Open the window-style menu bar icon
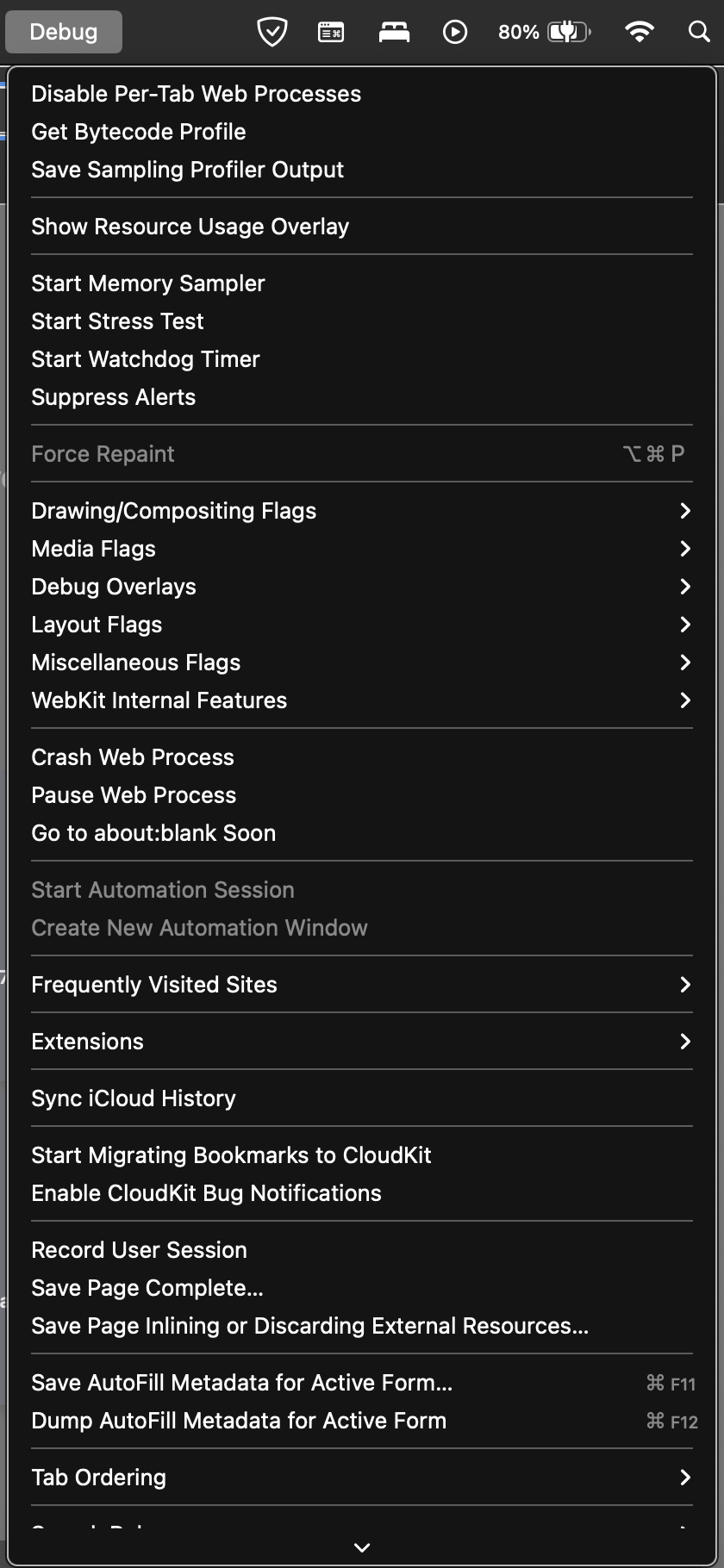 [331, 32]
